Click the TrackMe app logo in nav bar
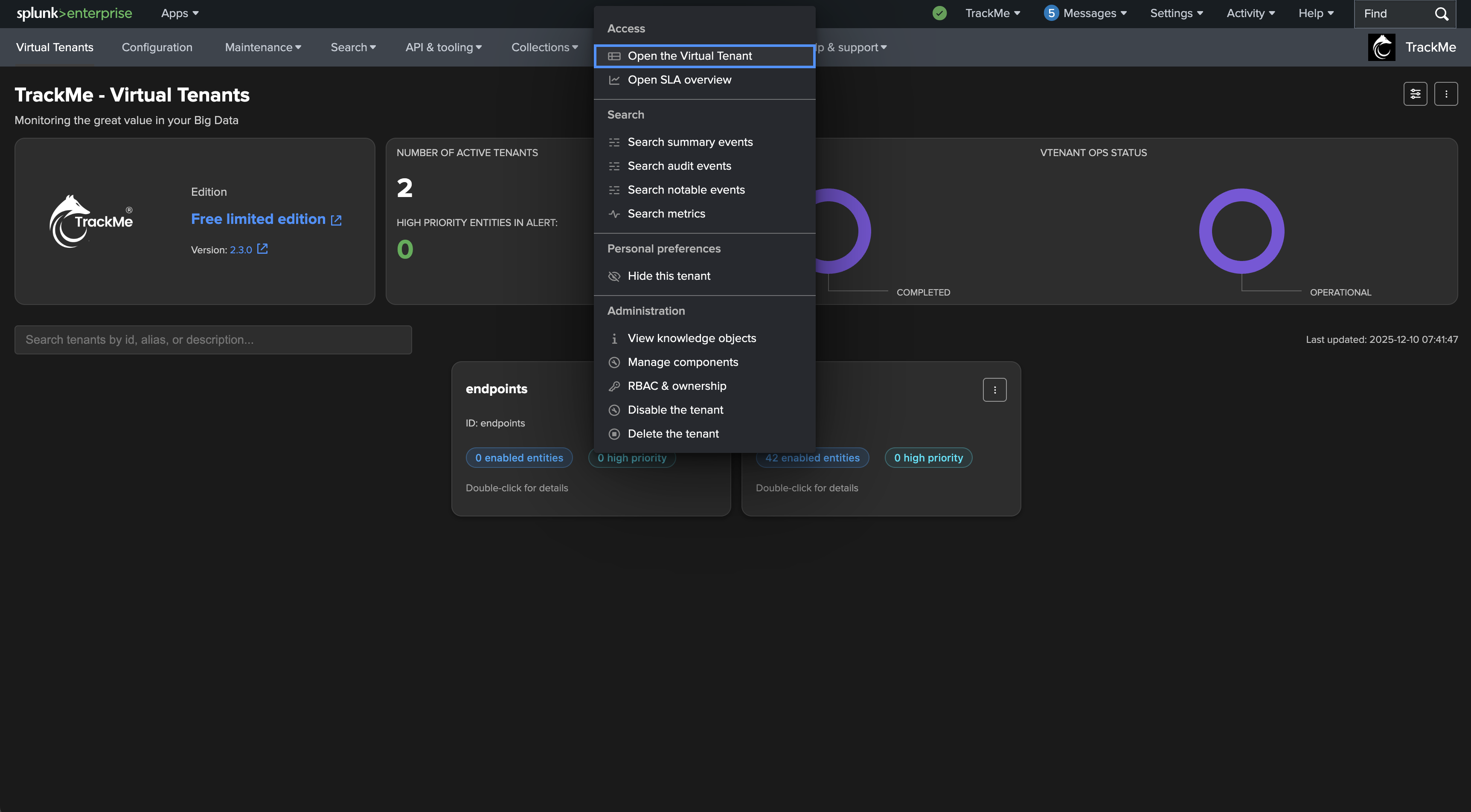1471x812 pixels. 1381,47
